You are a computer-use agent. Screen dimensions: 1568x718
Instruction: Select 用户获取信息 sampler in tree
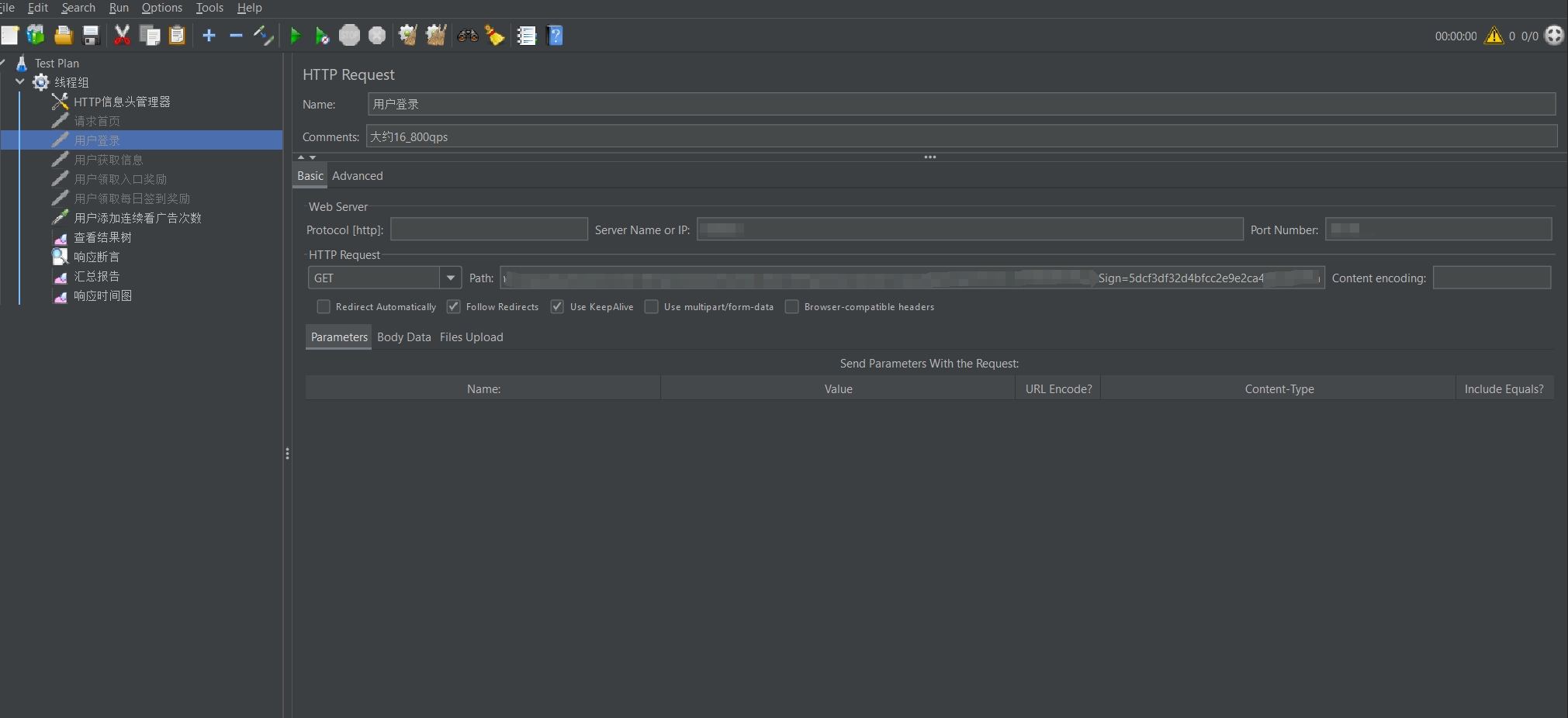coord(109,160)
